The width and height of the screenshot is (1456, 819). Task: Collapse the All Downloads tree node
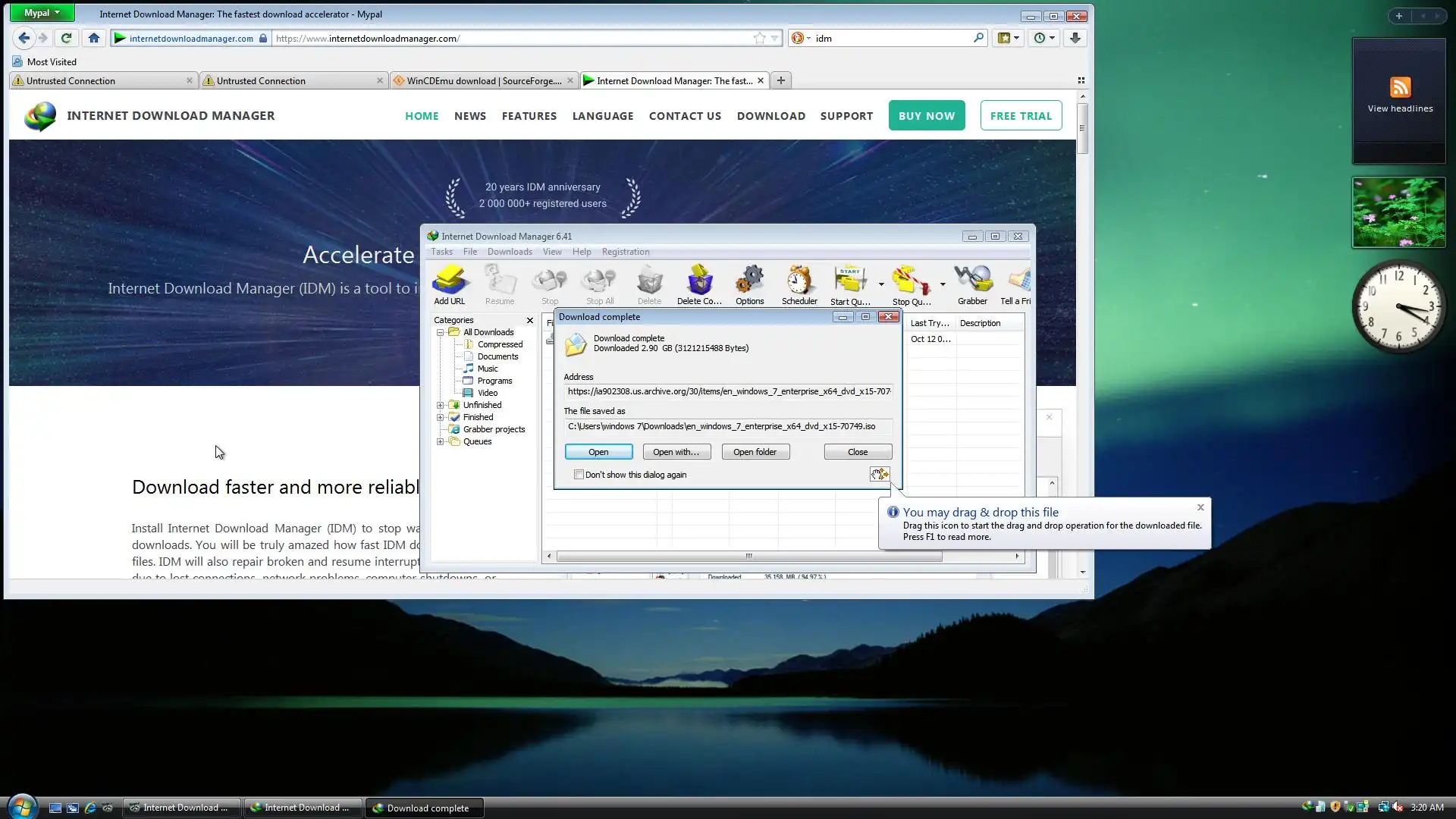coord(440,332)
